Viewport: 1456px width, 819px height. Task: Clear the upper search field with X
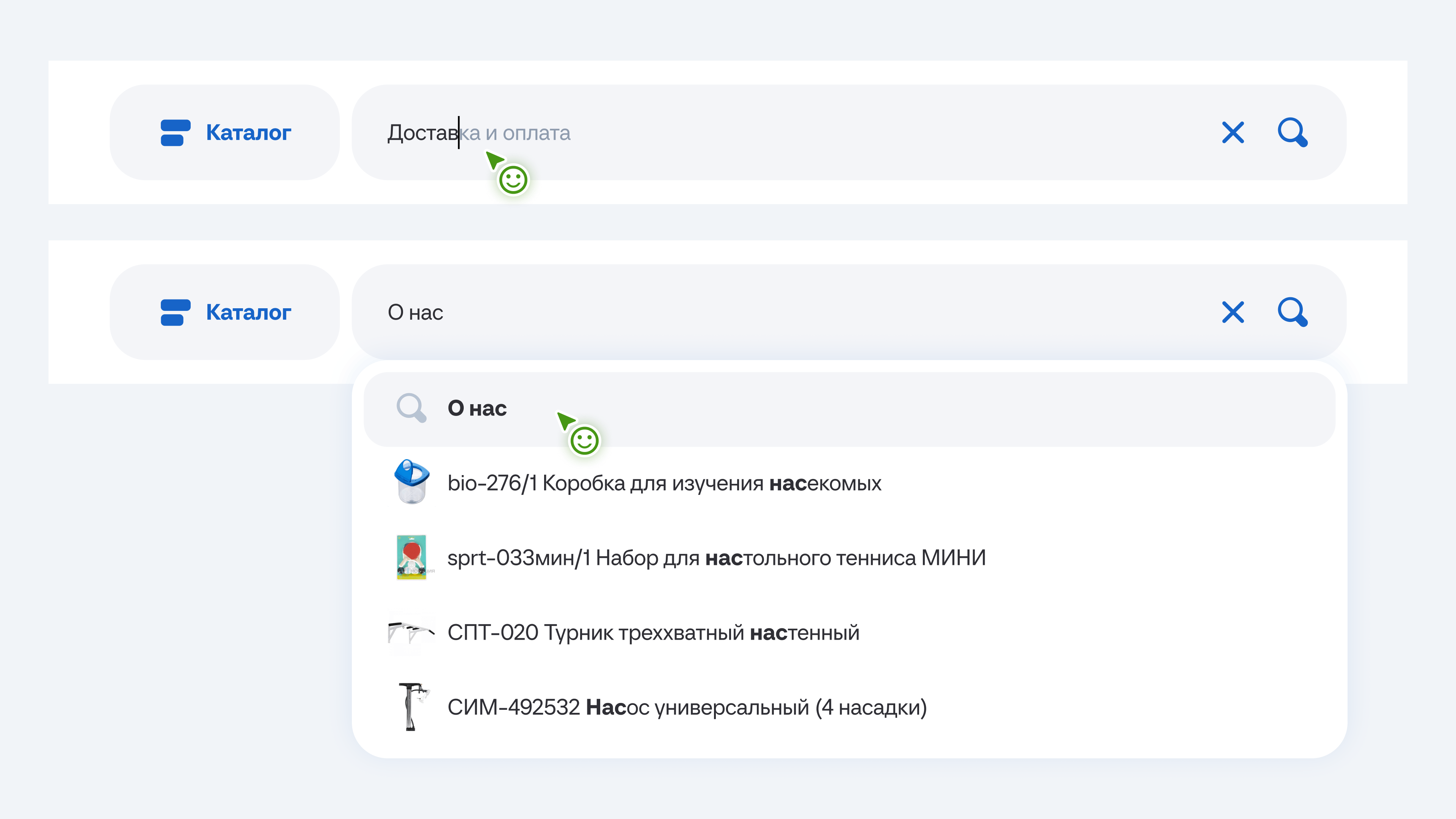click(1233, 133)
